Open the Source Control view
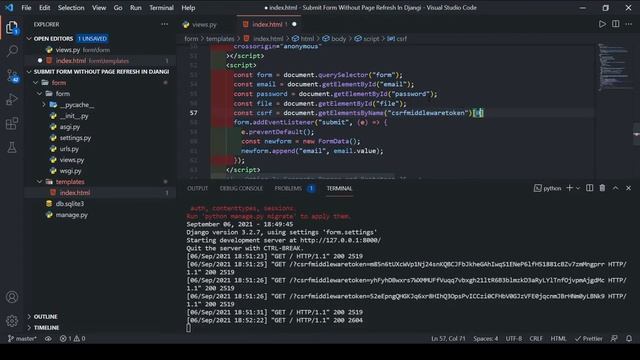 [x=12, y=76]
